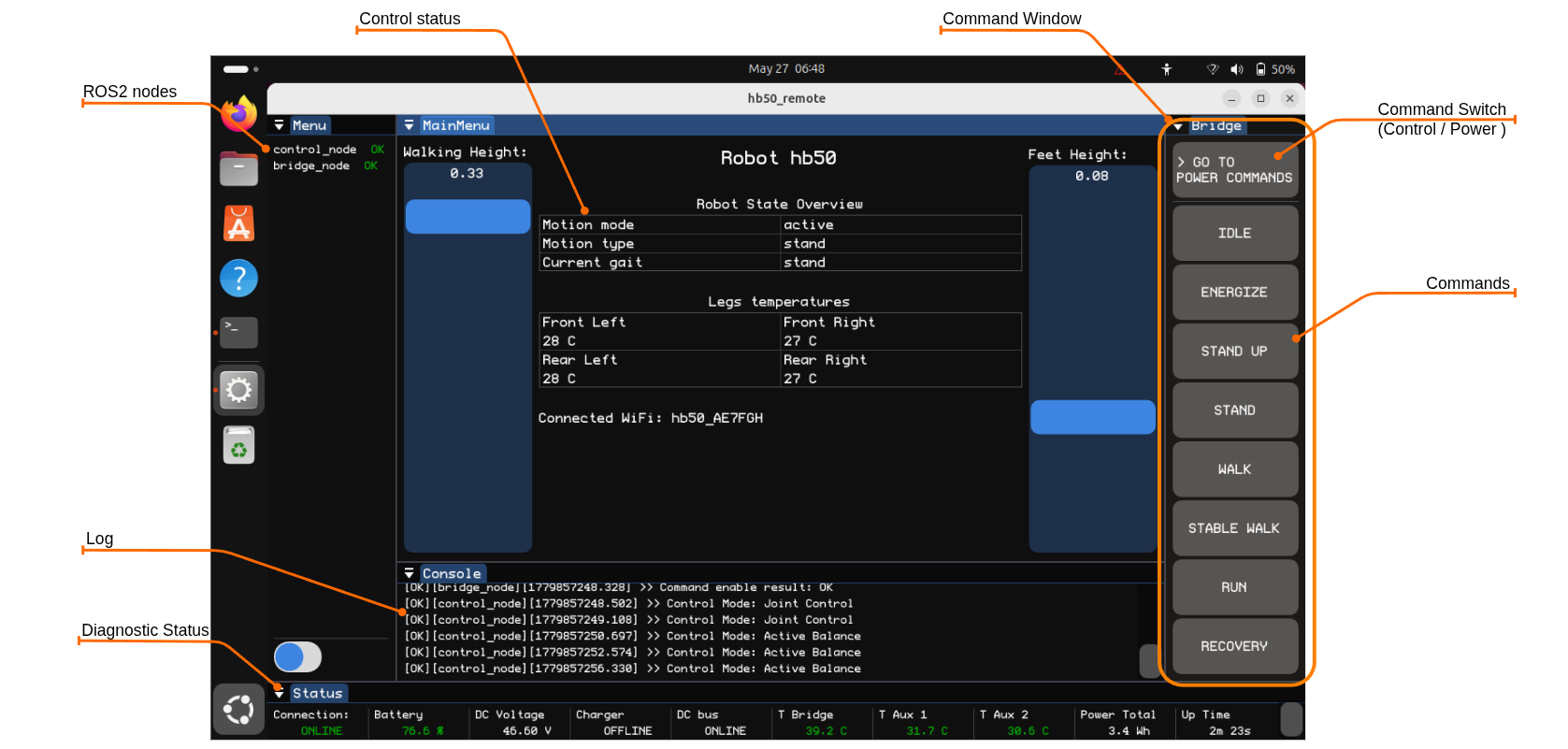Click the battery 50% indicator

pos(1275,69)
